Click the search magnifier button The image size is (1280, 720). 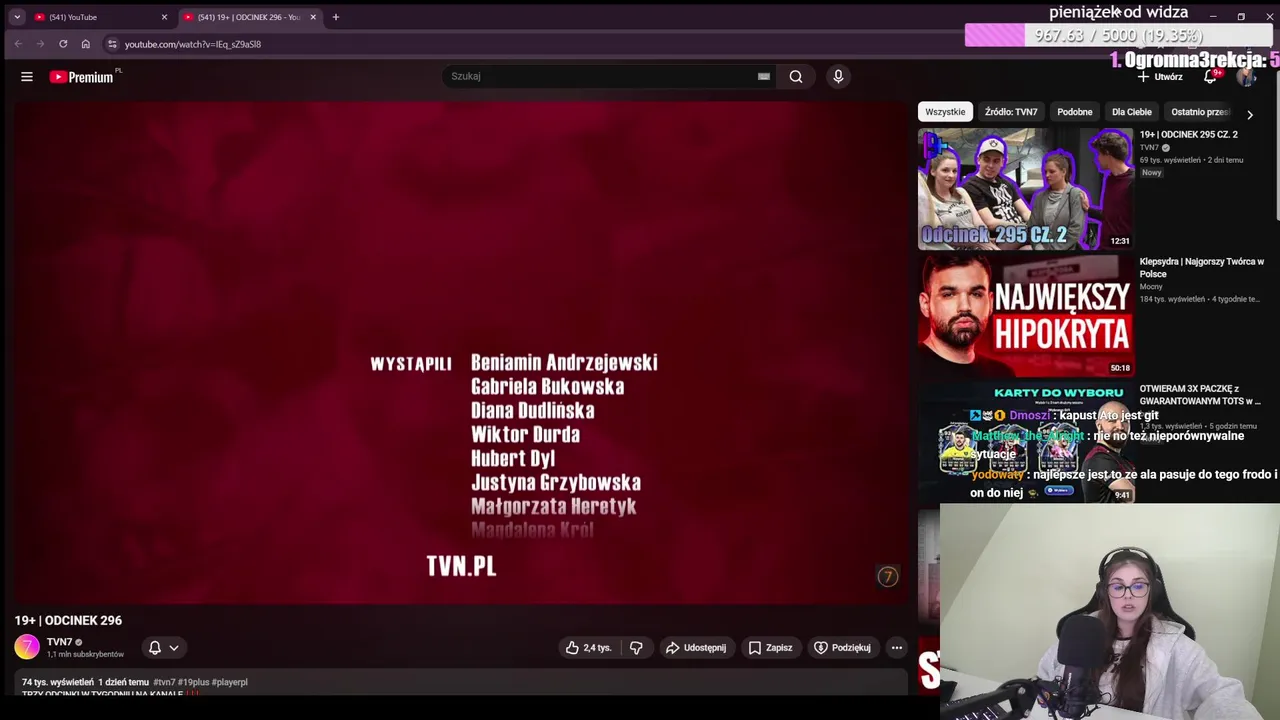[795, 76]
